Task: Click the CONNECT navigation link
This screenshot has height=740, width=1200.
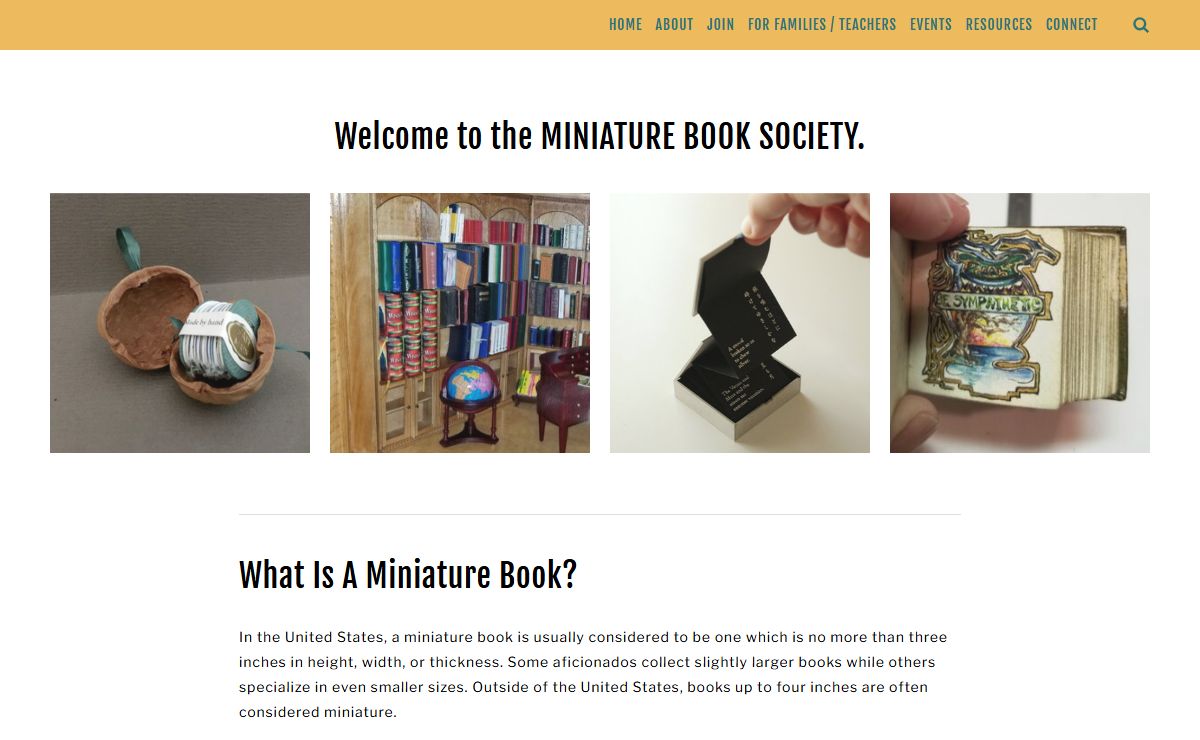Action: (x=1071, y=25)
